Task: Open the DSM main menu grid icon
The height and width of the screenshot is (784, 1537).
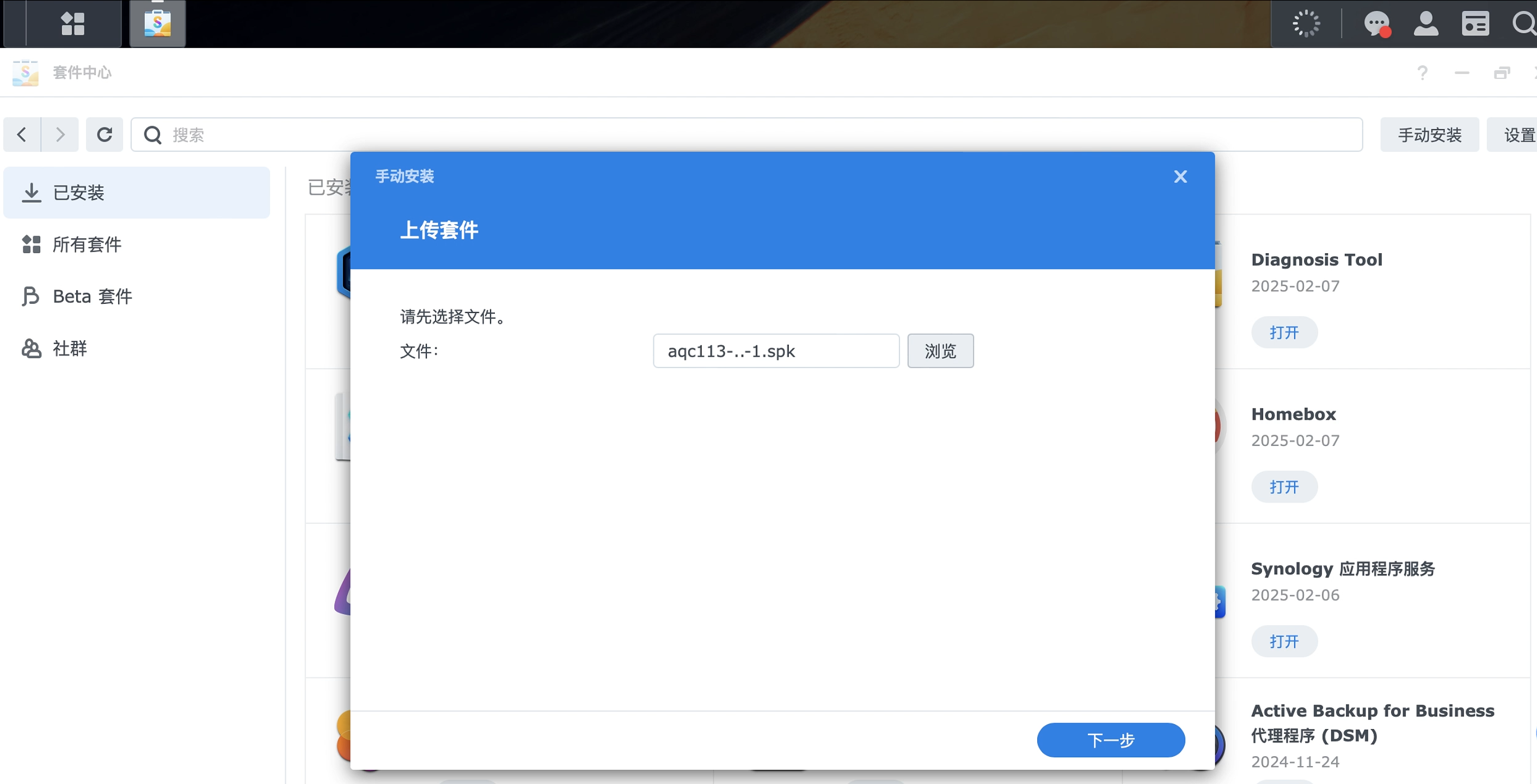Action: [73, 24]
